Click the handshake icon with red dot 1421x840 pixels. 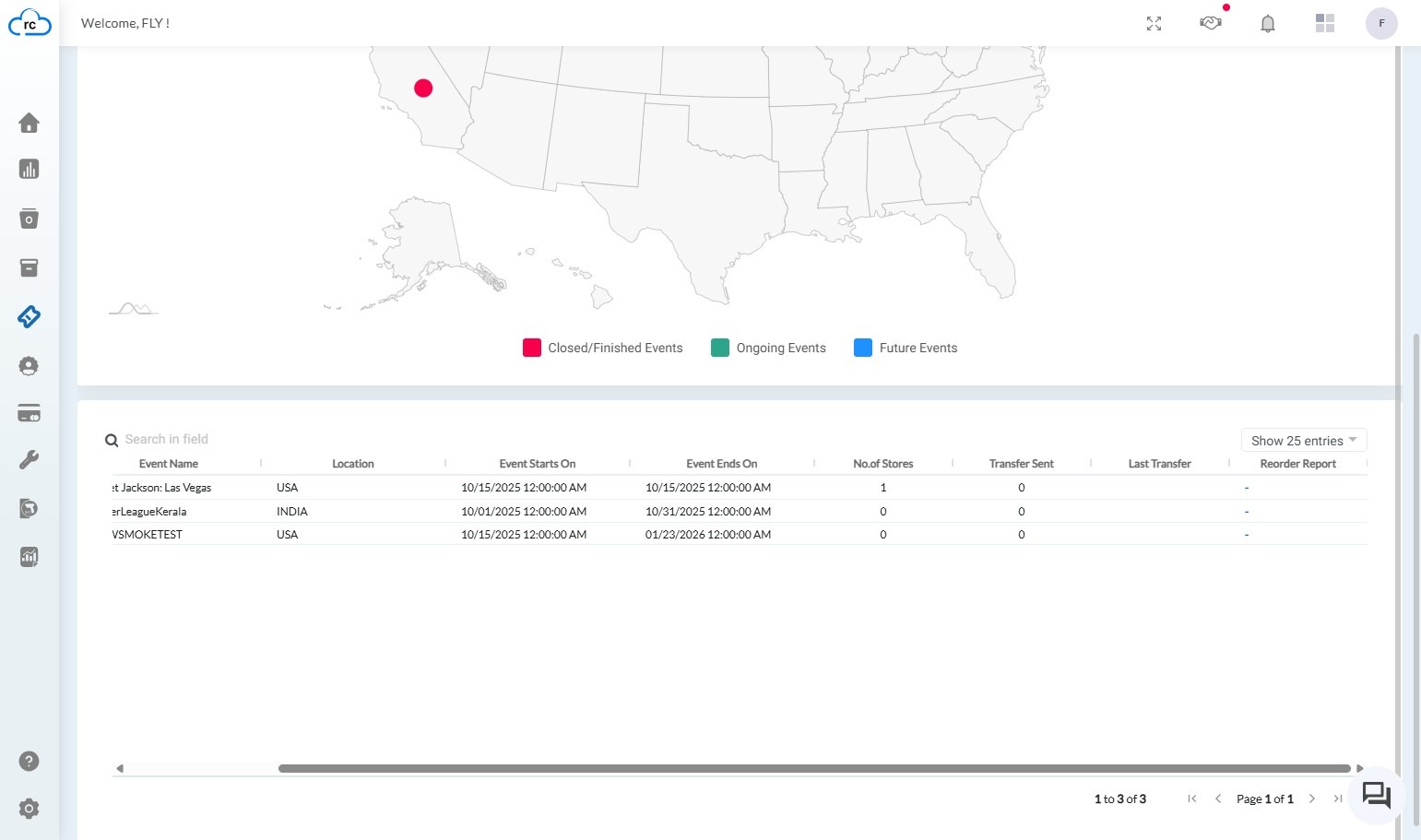click(1211, 22)
